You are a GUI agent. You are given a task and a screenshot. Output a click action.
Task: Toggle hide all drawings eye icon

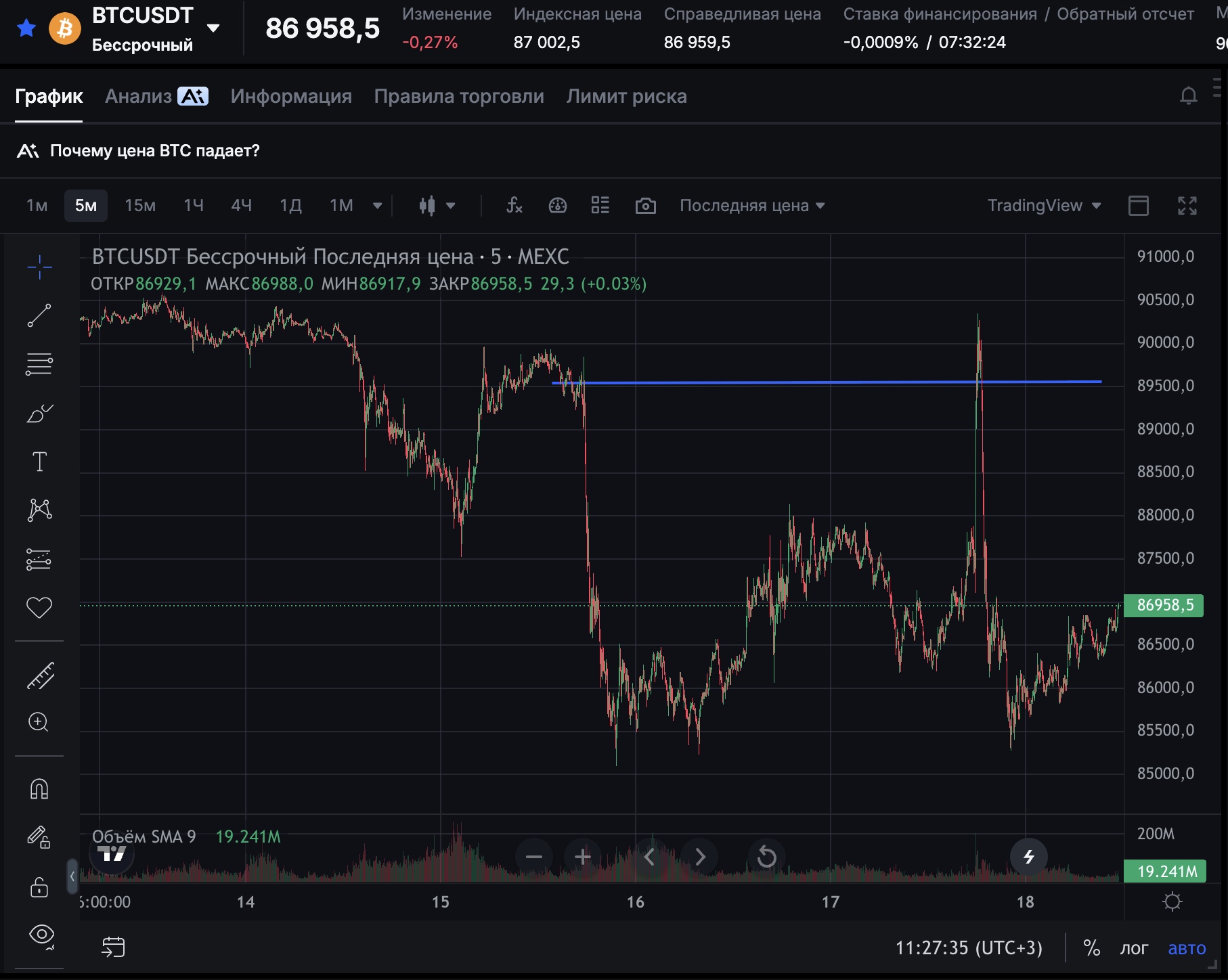click(41, 936)
